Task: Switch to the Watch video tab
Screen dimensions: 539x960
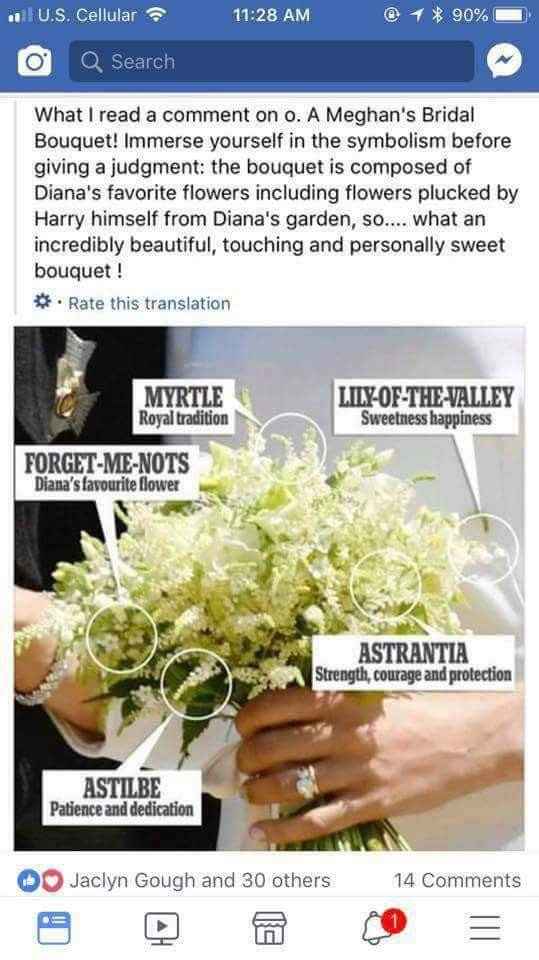Action: tap(162, 928)
